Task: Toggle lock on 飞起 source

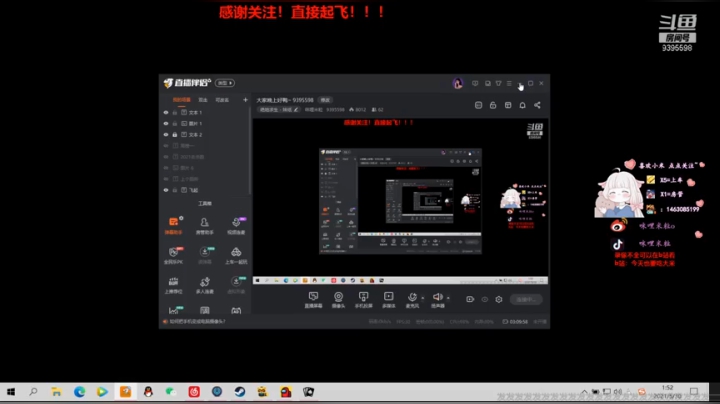Action: [x=174, y=190]
